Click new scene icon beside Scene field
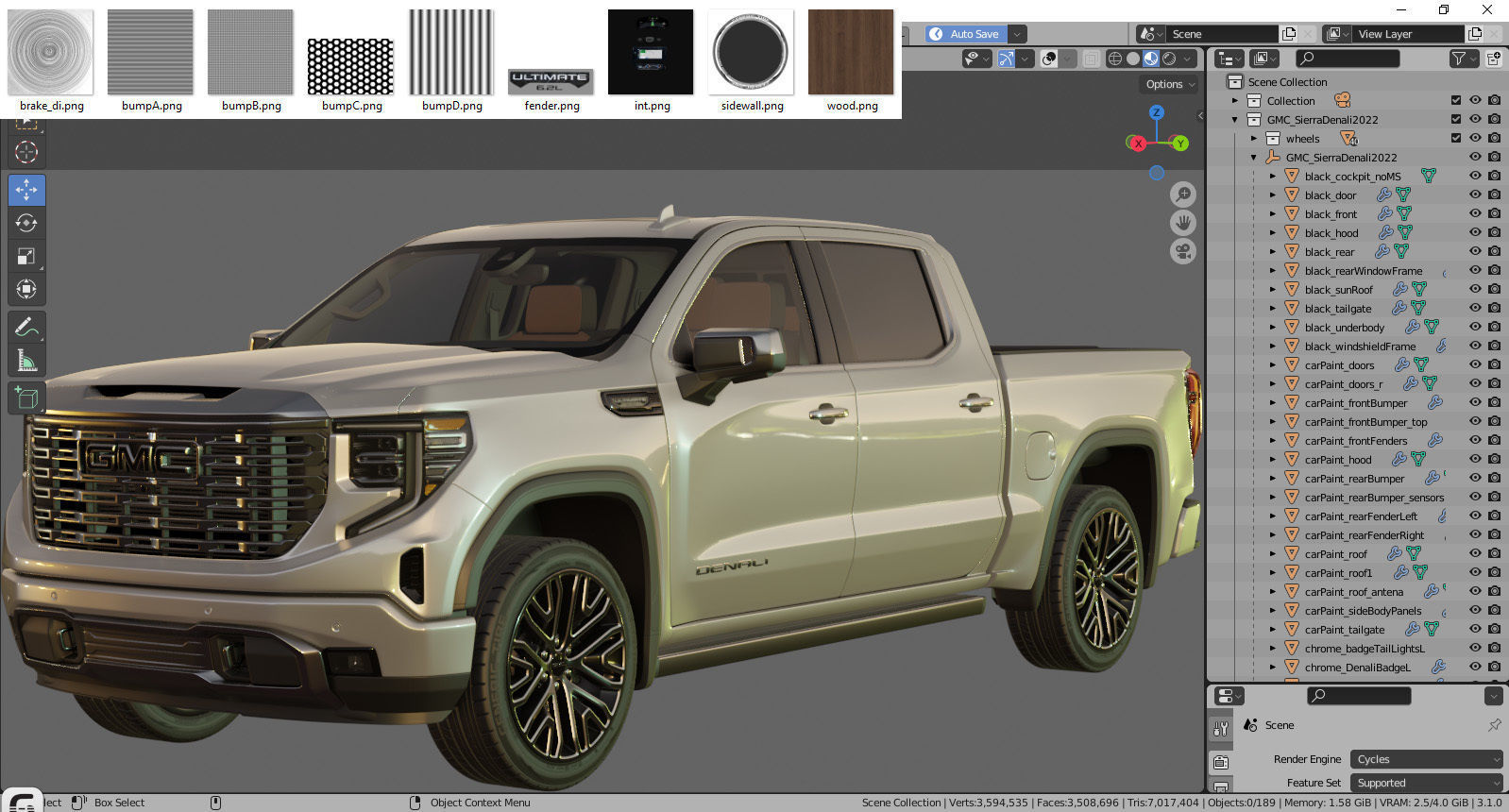Screen dimensions: 1509x812 [x=1289, y=34]
